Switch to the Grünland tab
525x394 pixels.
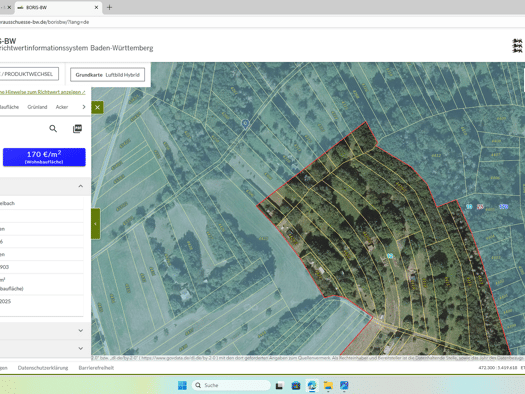click(37, 107)
